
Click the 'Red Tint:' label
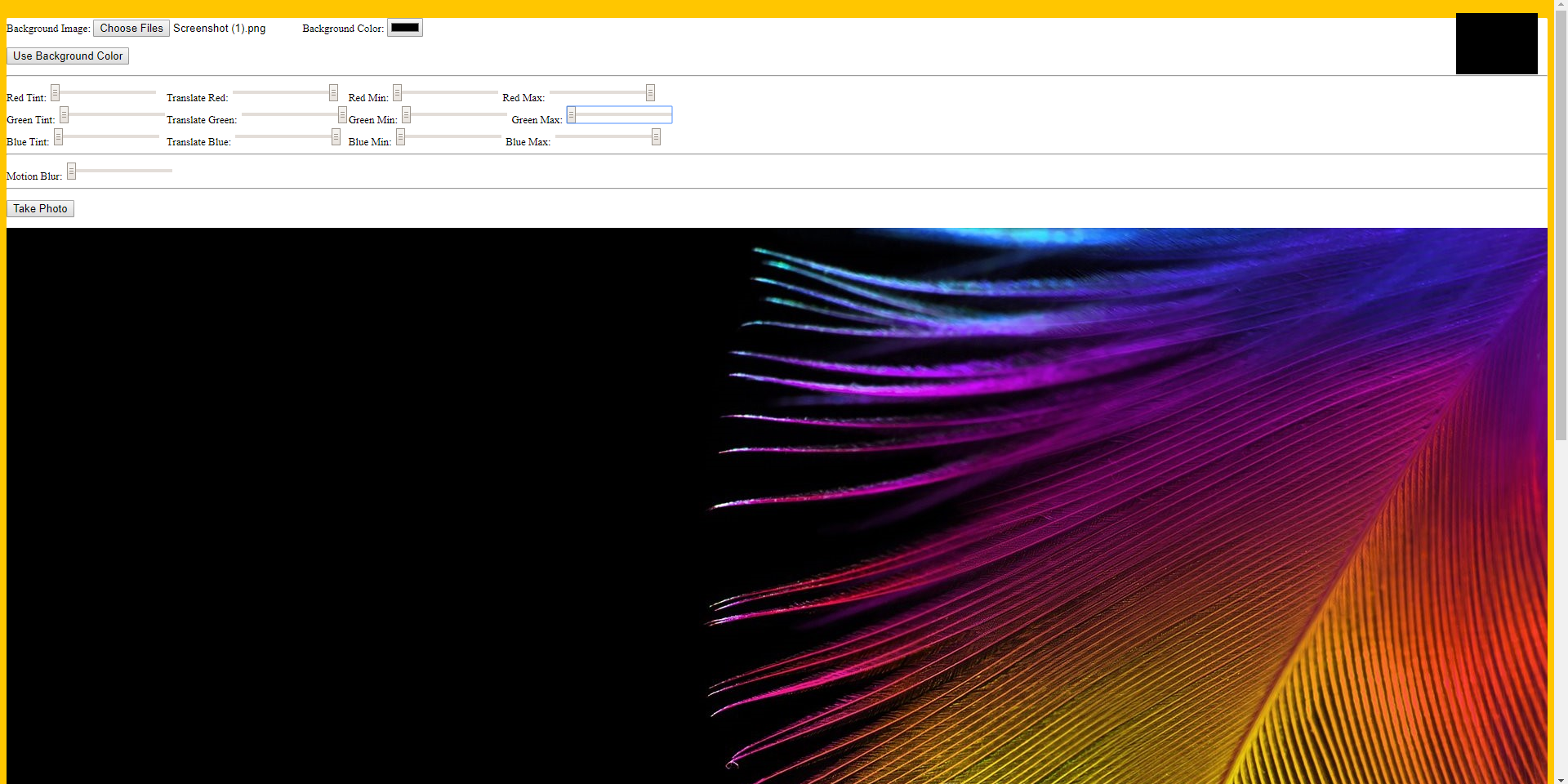click(x=26, y=98)
